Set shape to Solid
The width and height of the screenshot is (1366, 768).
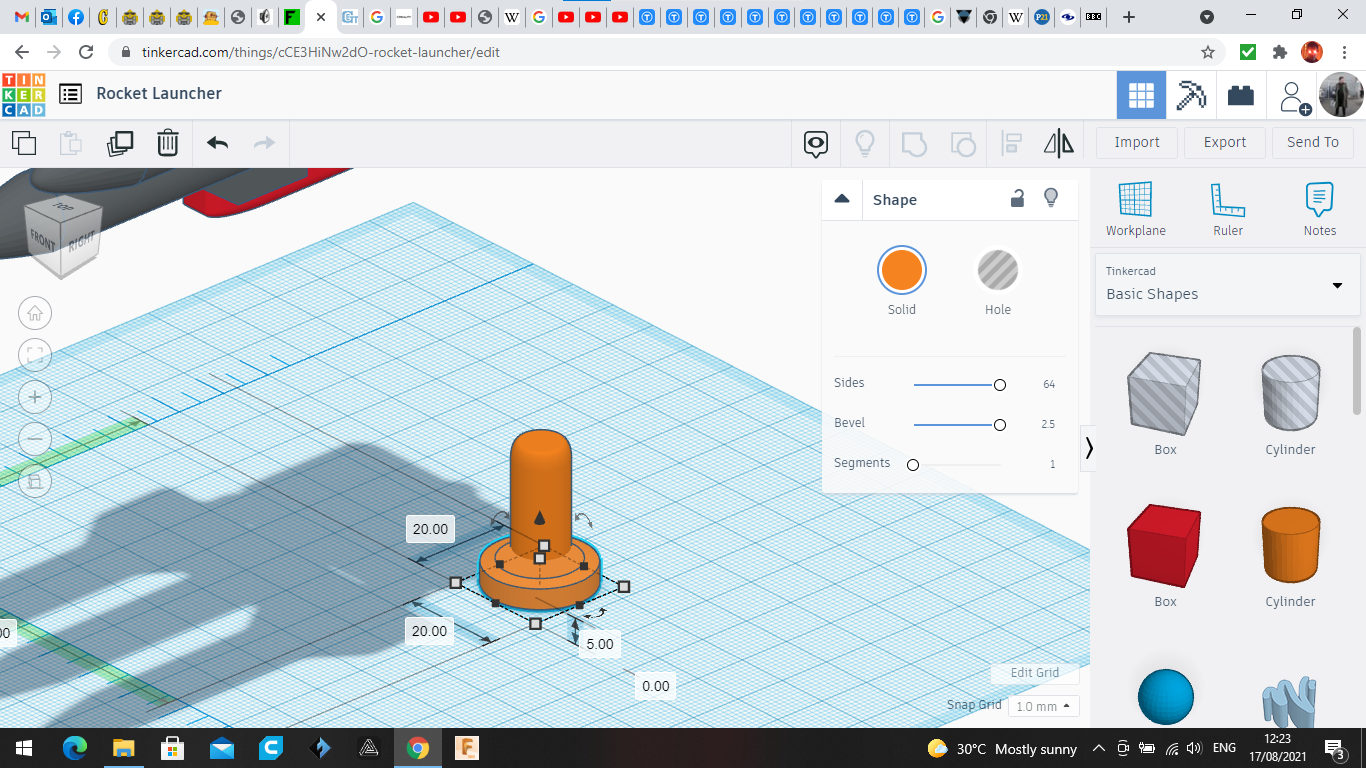pos(902,271)
